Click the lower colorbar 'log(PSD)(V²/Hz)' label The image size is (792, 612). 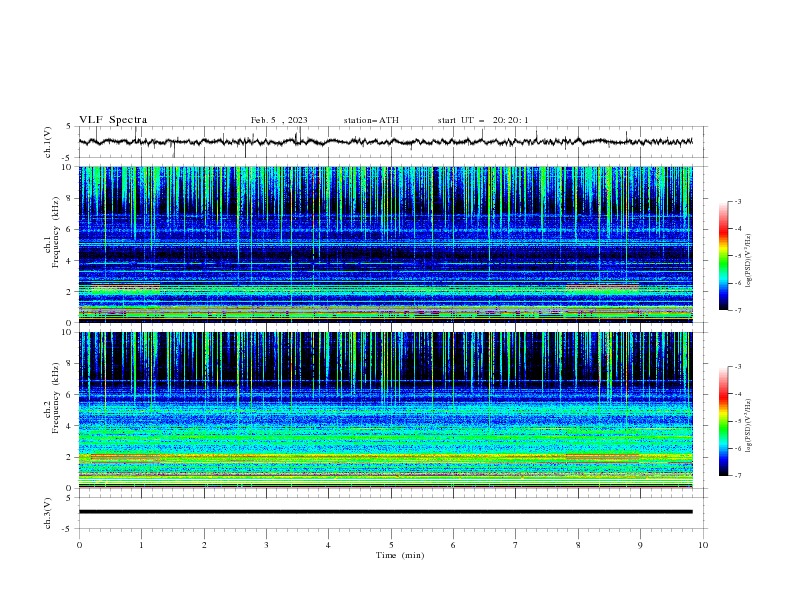click(x=748, y=426)
